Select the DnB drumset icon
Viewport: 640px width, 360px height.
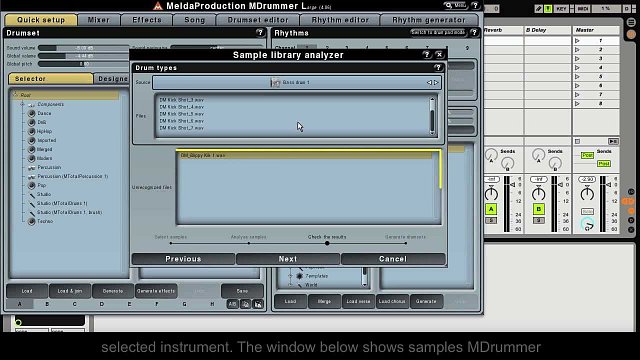pyautogui.click(x=31, y=122)
